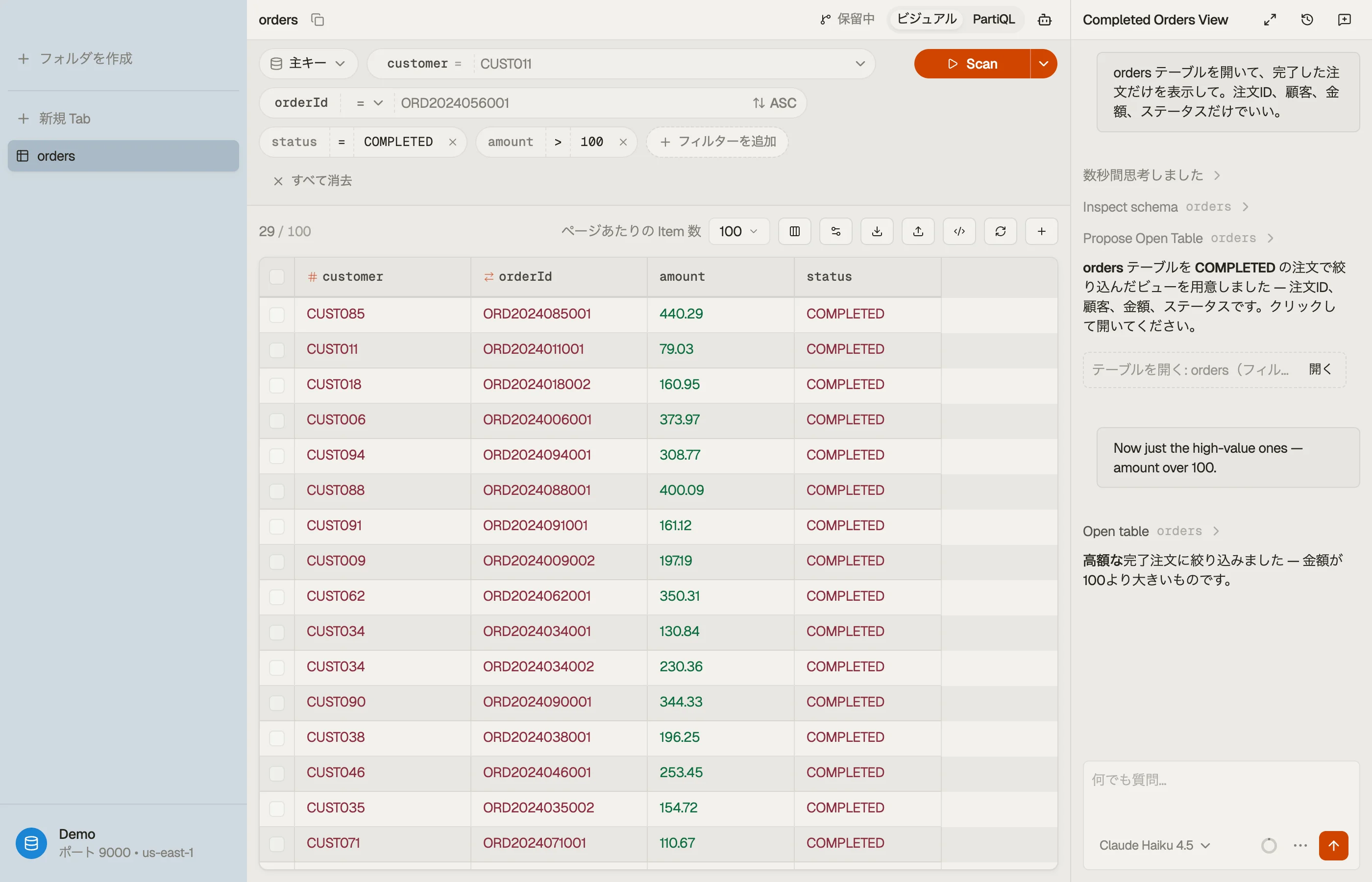Run the Scan button

click(x=972, y=64)
